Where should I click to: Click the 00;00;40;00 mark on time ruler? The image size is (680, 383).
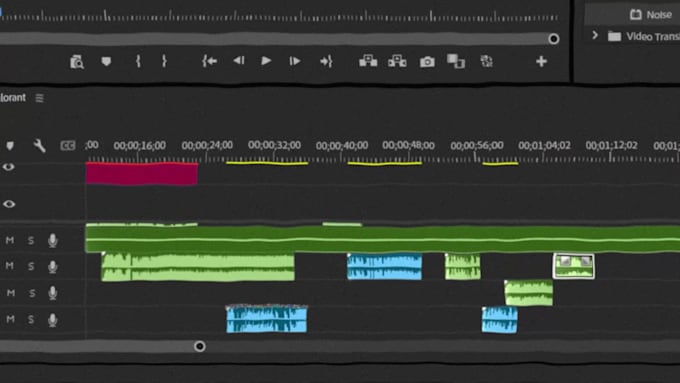click(x=342, y=145)
